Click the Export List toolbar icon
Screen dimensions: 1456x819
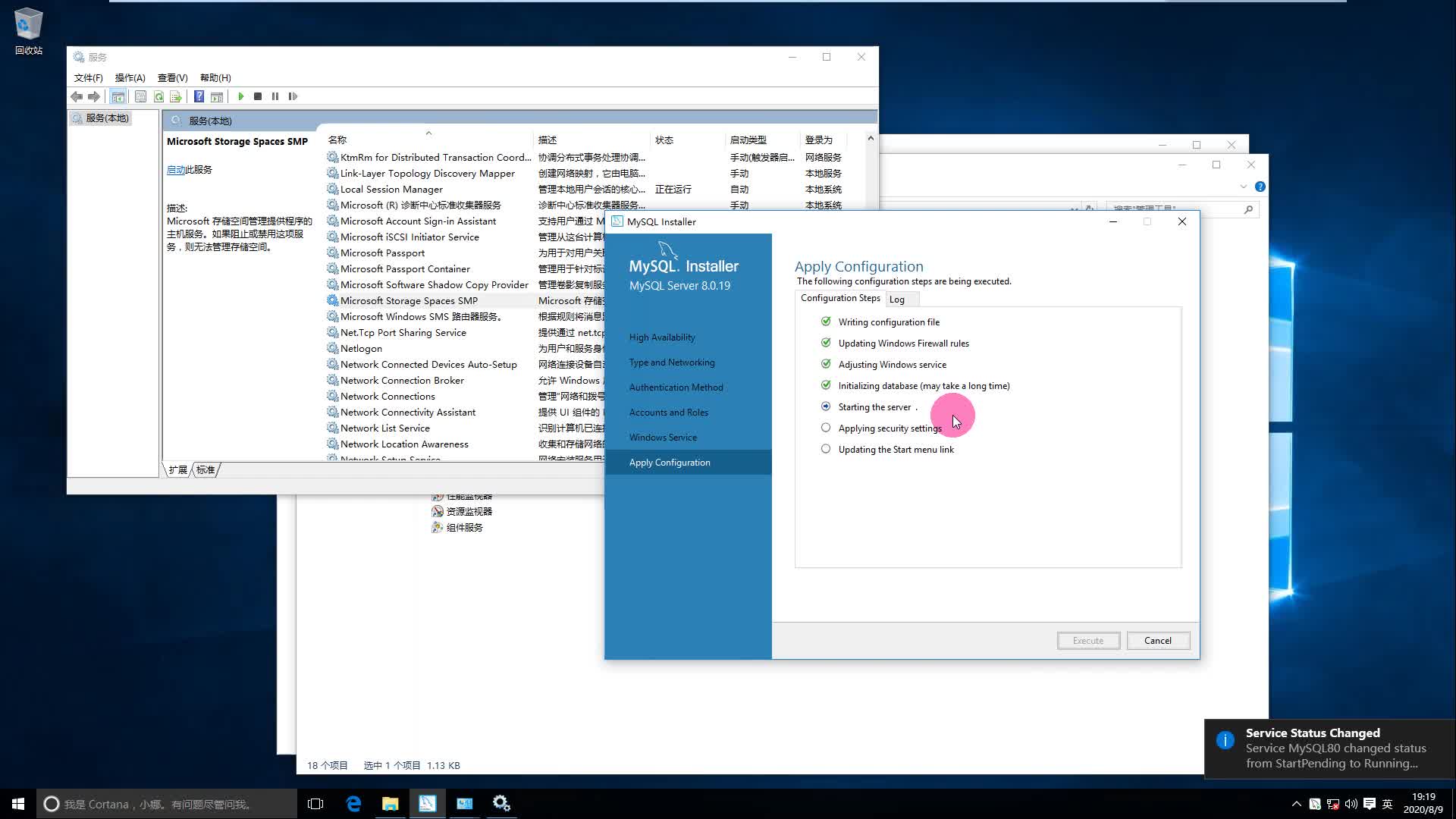176,96
